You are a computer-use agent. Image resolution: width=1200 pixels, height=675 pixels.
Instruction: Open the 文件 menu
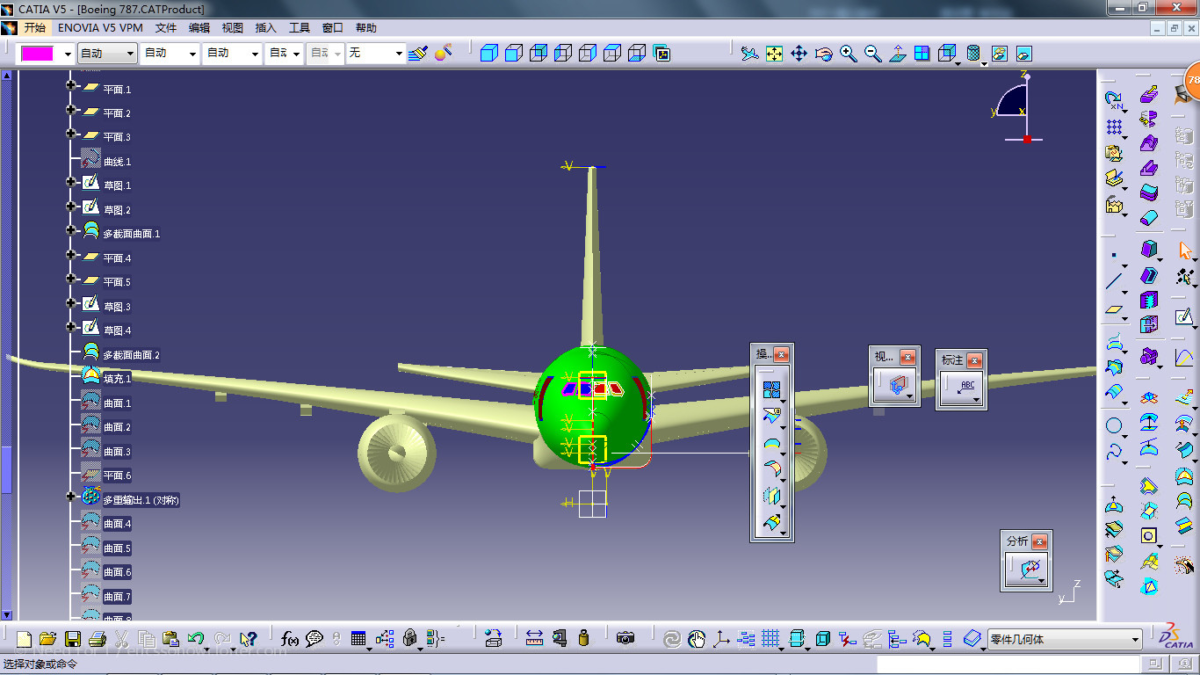[165, 27]
